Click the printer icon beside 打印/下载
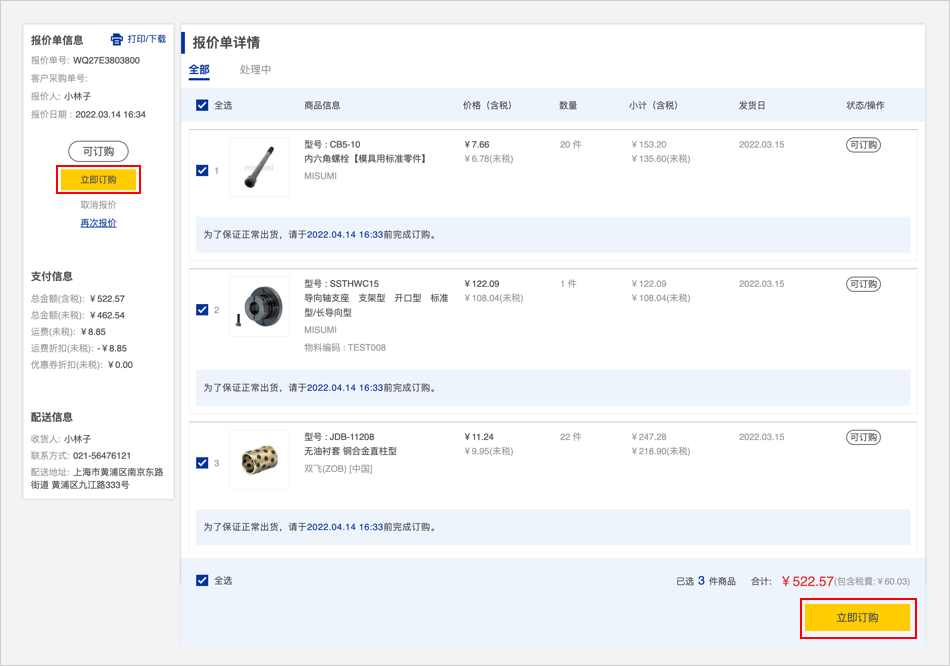 tap(116, 40)
